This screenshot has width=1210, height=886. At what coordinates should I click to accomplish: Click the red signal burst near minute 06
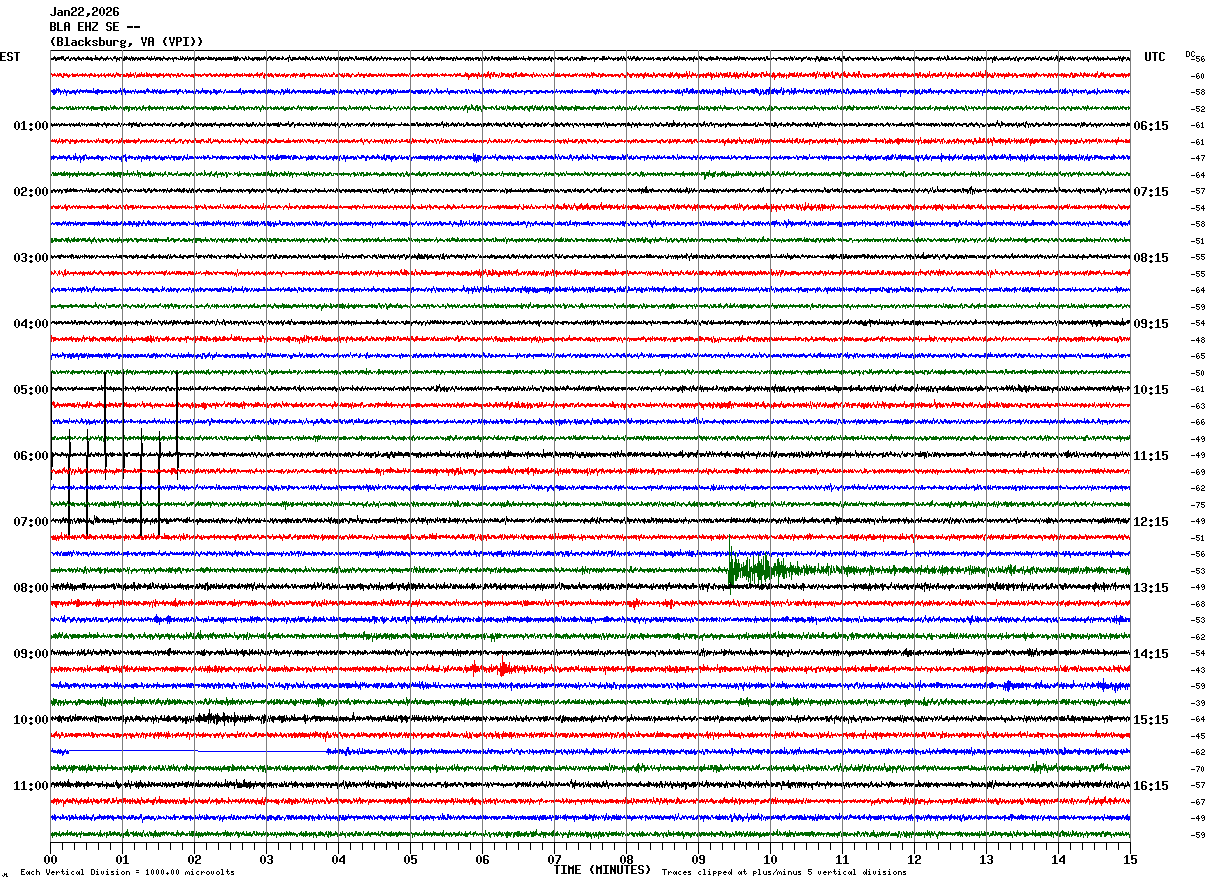click(503, 668)
